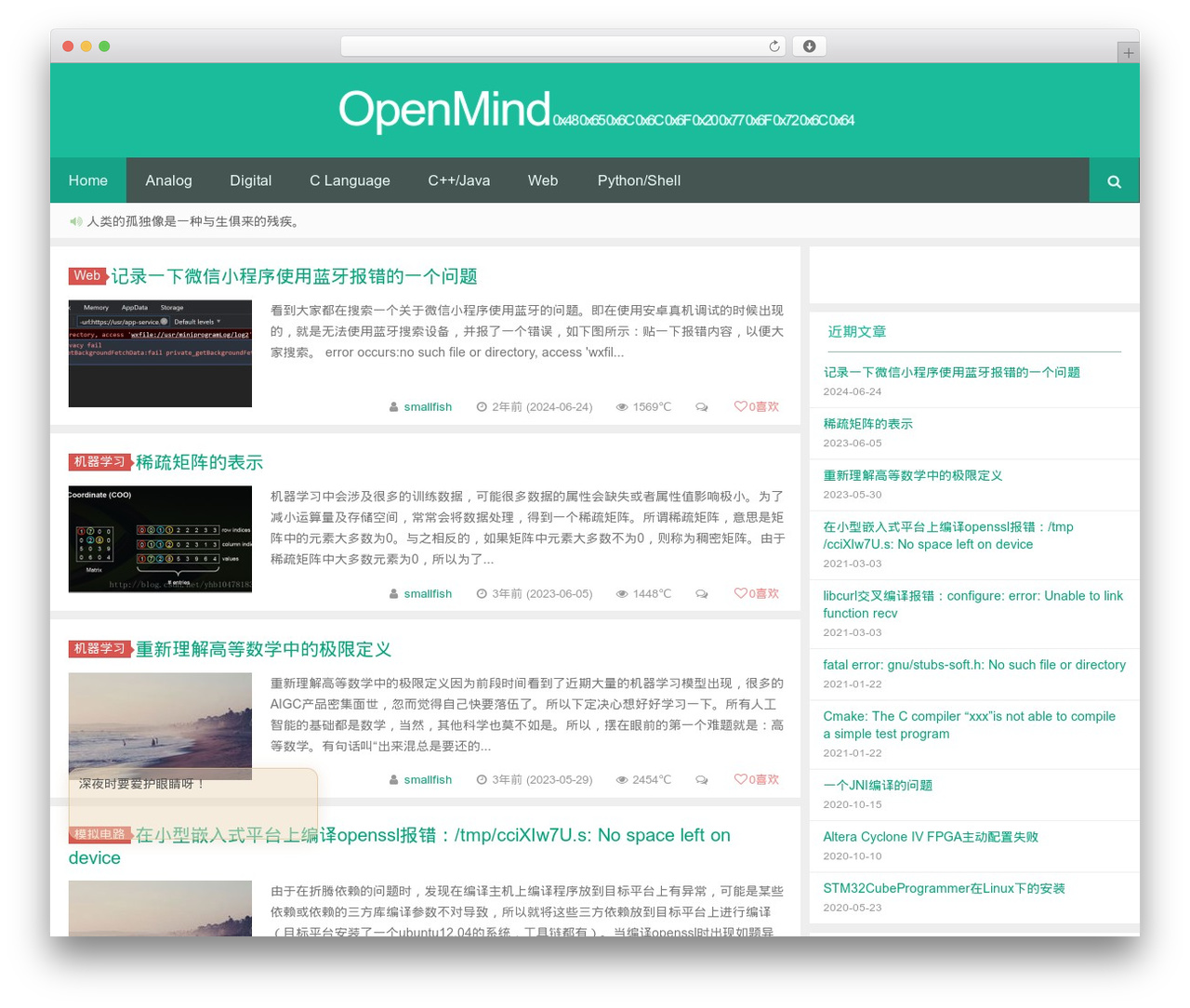The image size is (1190, 1008).
Task: Open the Bluetooth error post thumbnail
Action: (x=160, y=353)
